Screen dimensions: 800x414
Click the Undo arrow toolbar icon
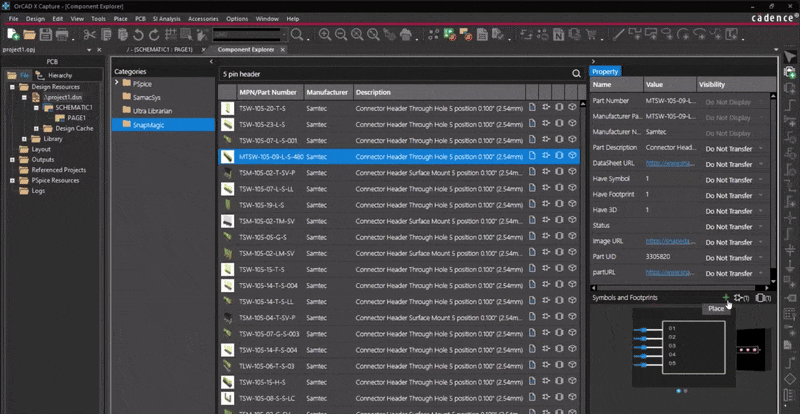coord(138,35)
